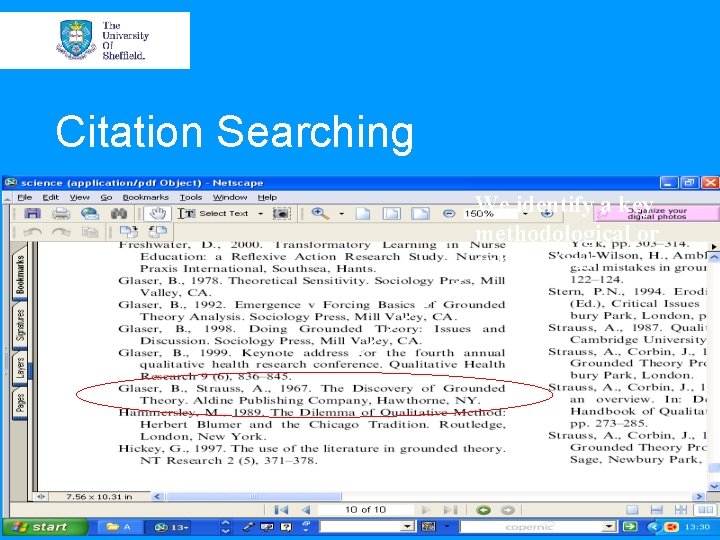The height and width of the screenshot is (540, 720).
Task: Open the Help menu
Action: tap(267, 197)
